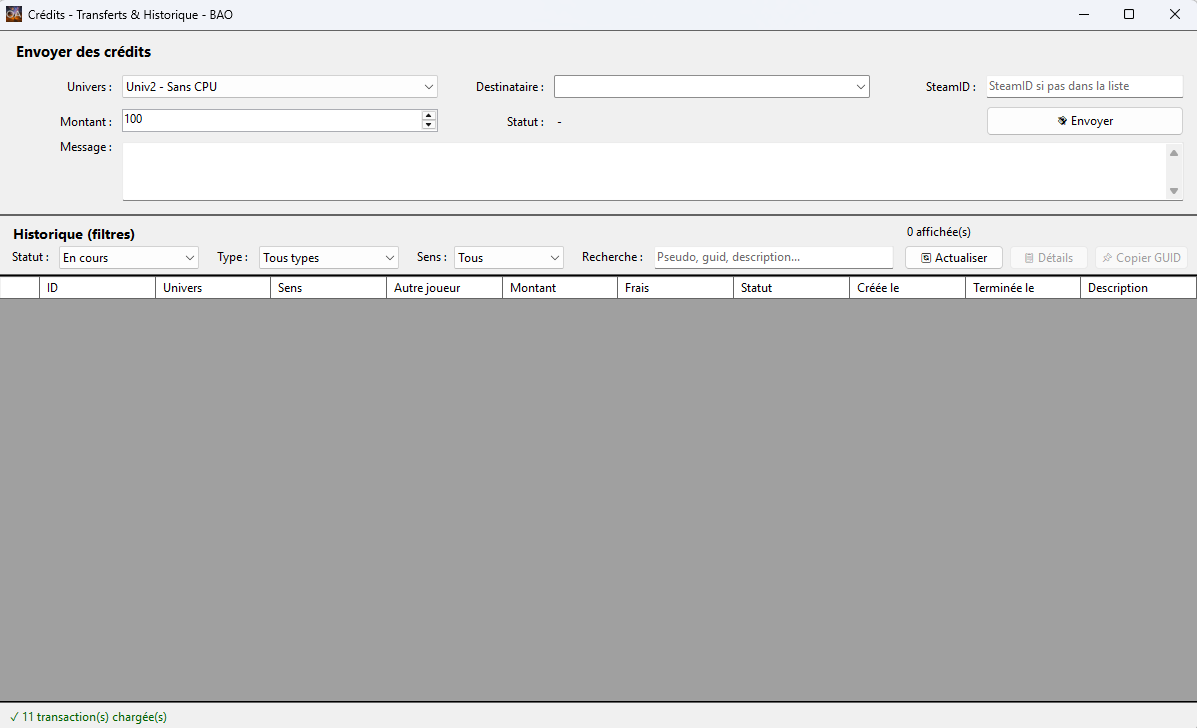Decrease Montant with the down arrow
Viewport: 1197px width, 728px height.
click(x=429, y=126)
